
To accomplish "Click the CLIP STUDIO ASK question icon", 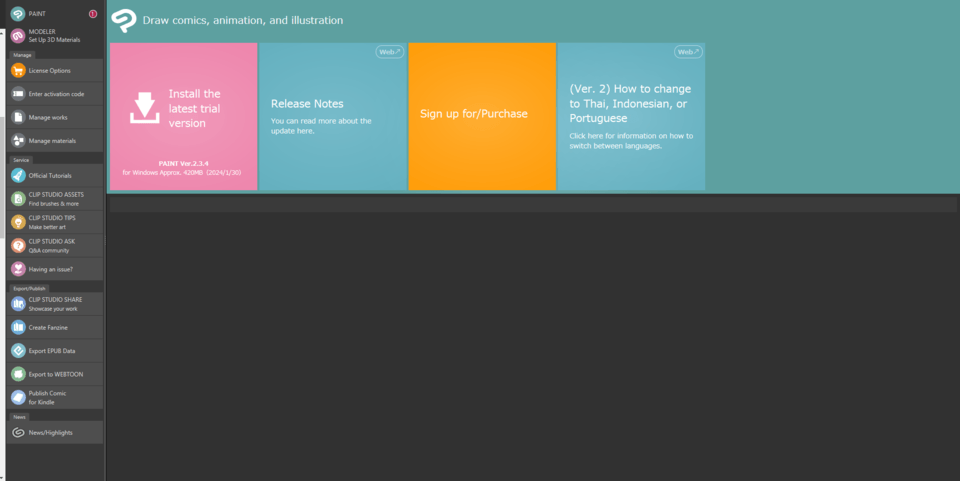I will tap(18, 245).
